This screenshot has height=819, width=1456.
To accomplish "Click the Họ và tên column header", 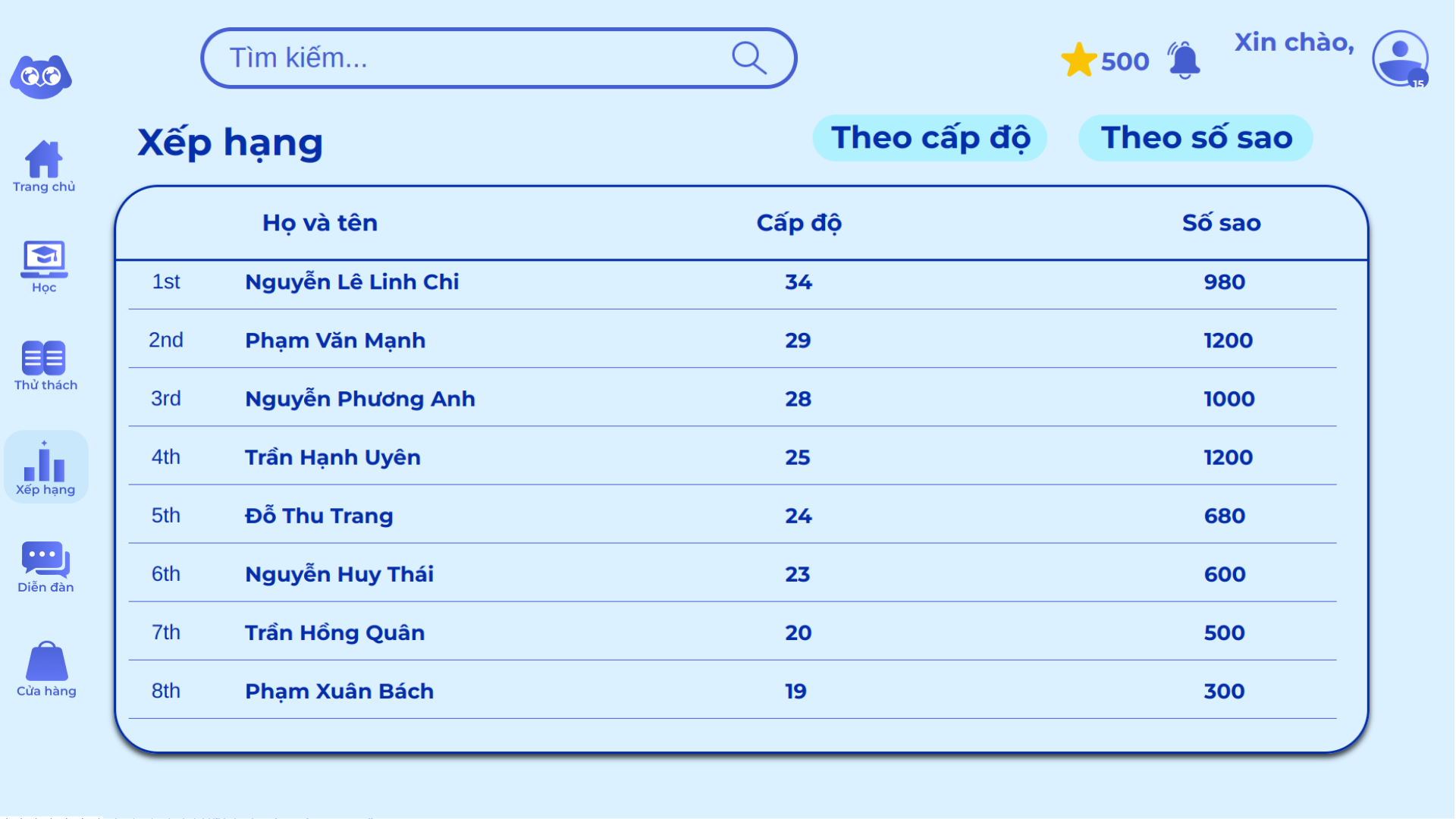I will [x=319, y=223].
